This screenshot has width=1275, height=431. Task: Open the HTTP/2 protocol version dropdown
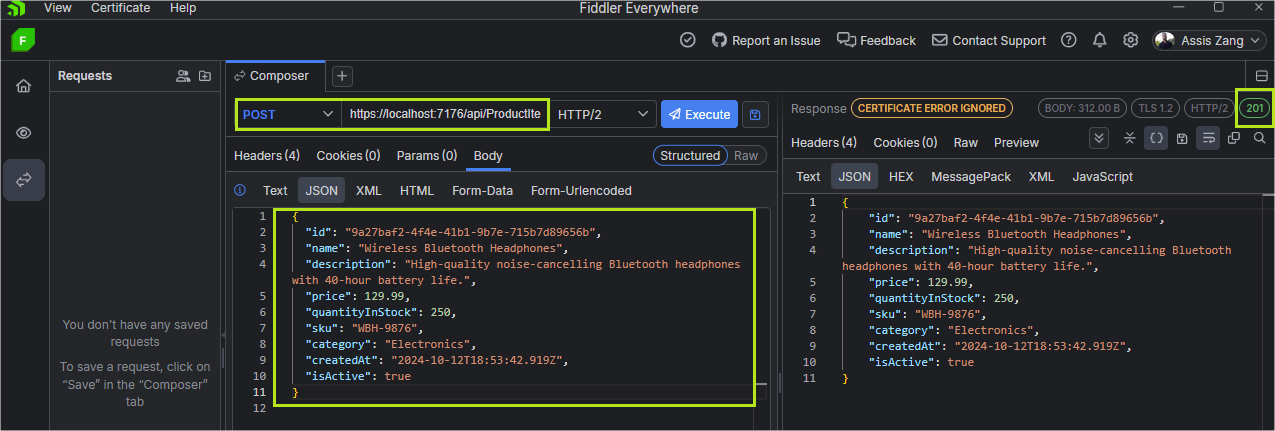click(x=603, y=114)
